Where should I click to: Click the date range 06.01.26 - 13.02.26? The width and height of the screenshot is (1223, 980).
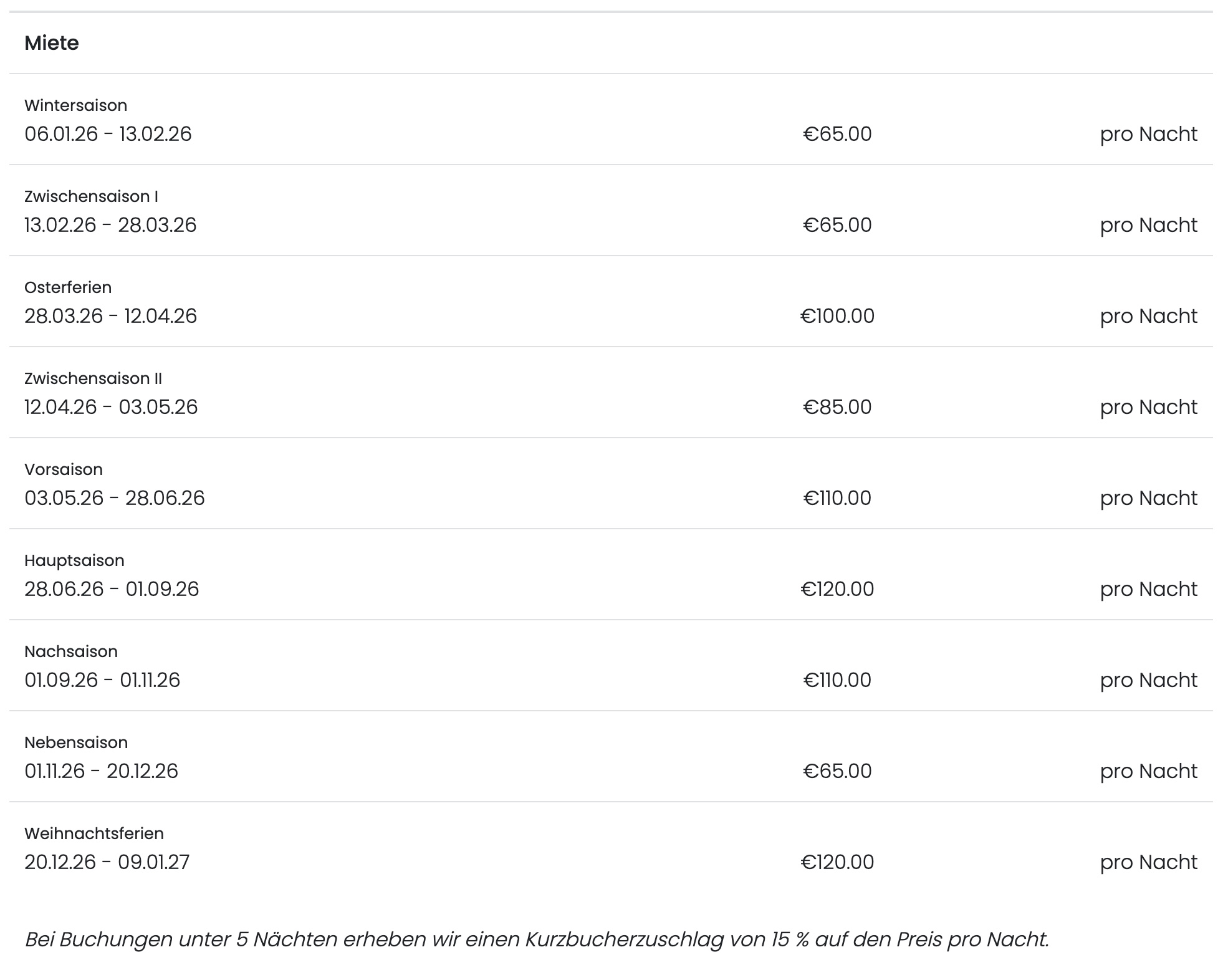click(108, 134)
